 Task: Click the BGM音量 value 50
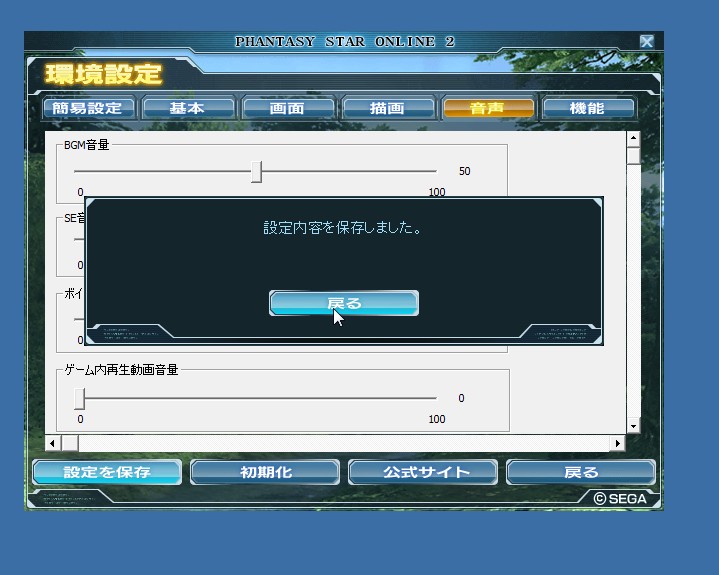point(465,171)
